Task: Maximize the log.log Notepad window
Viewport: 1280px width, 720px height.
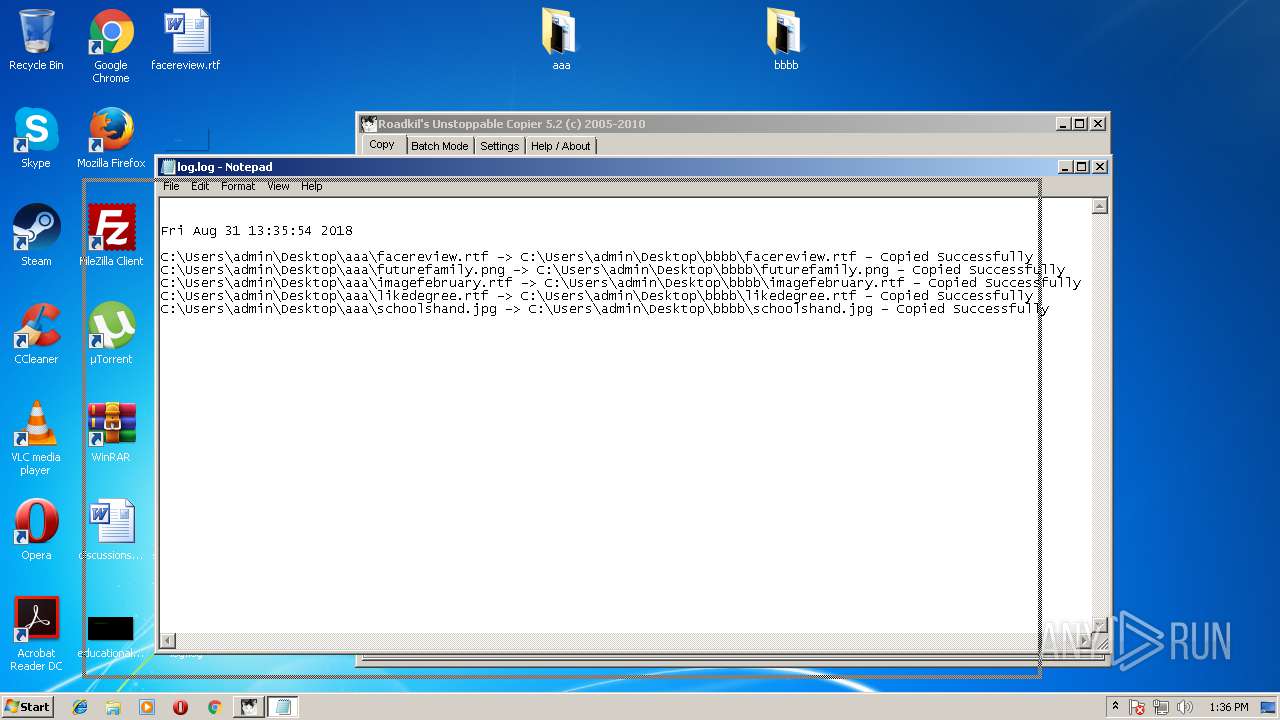Action: pos(1082,167)
